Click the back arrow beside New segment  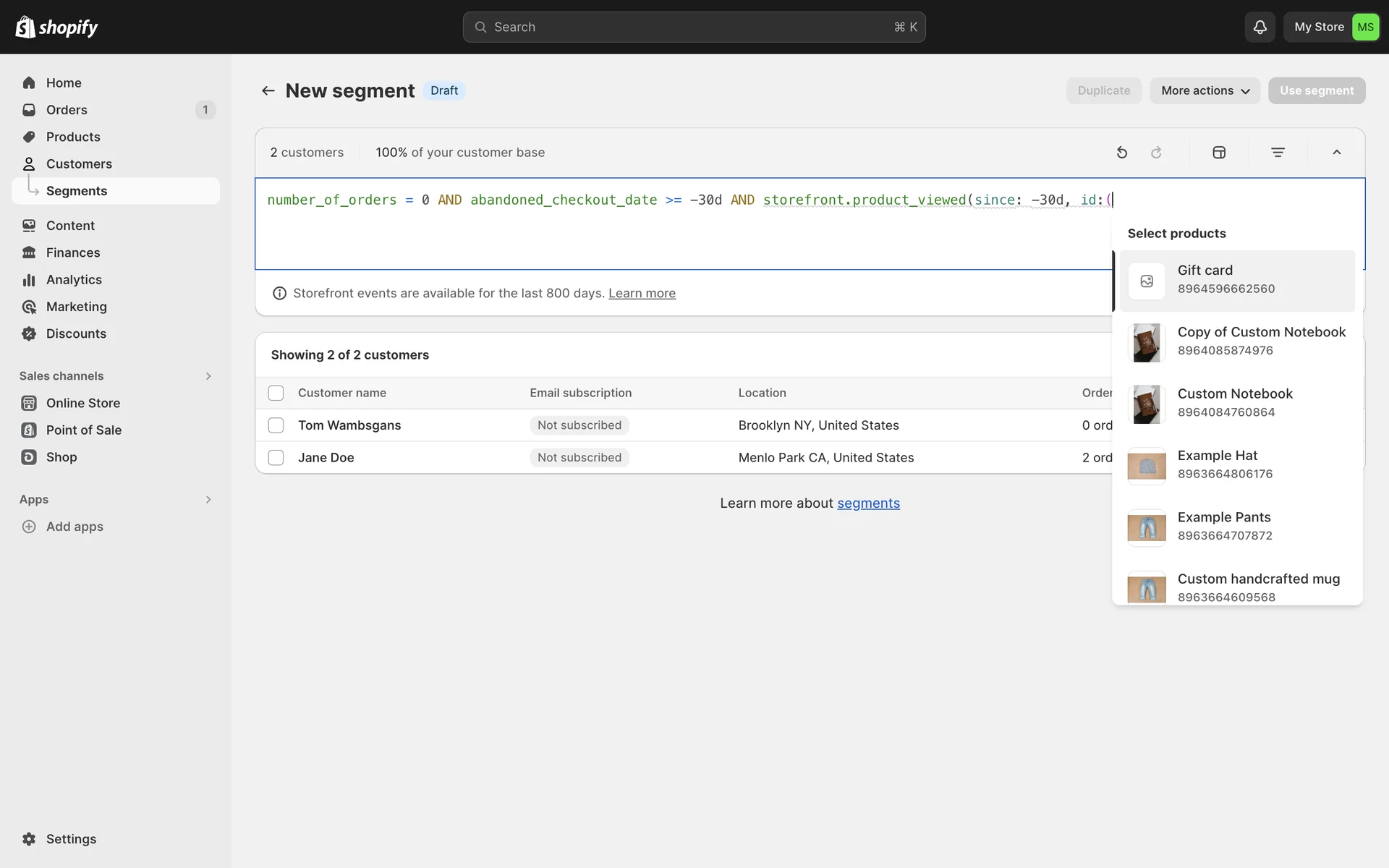tap(268, 90)
